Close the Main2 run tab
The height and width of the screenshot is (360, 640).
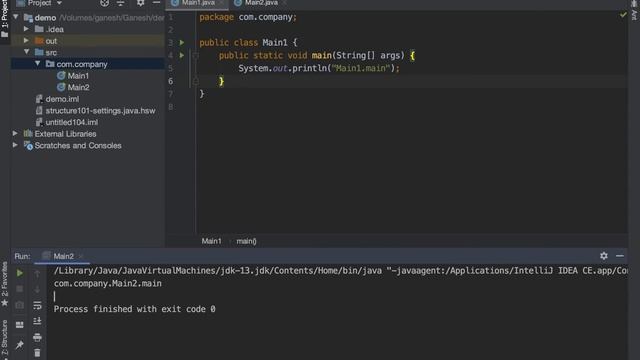[x=81, y=256]
